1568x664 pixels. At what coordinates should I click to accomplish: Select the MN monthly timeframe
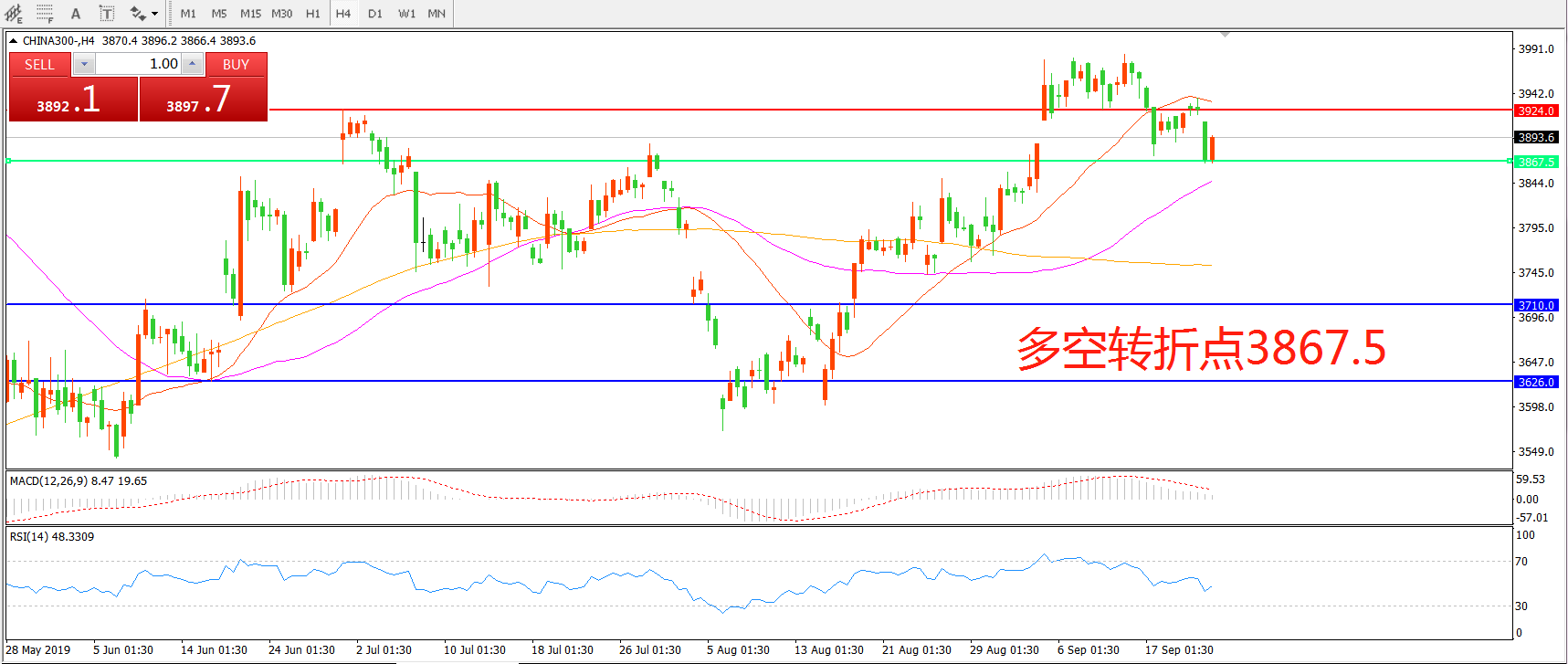coord(437,14)
